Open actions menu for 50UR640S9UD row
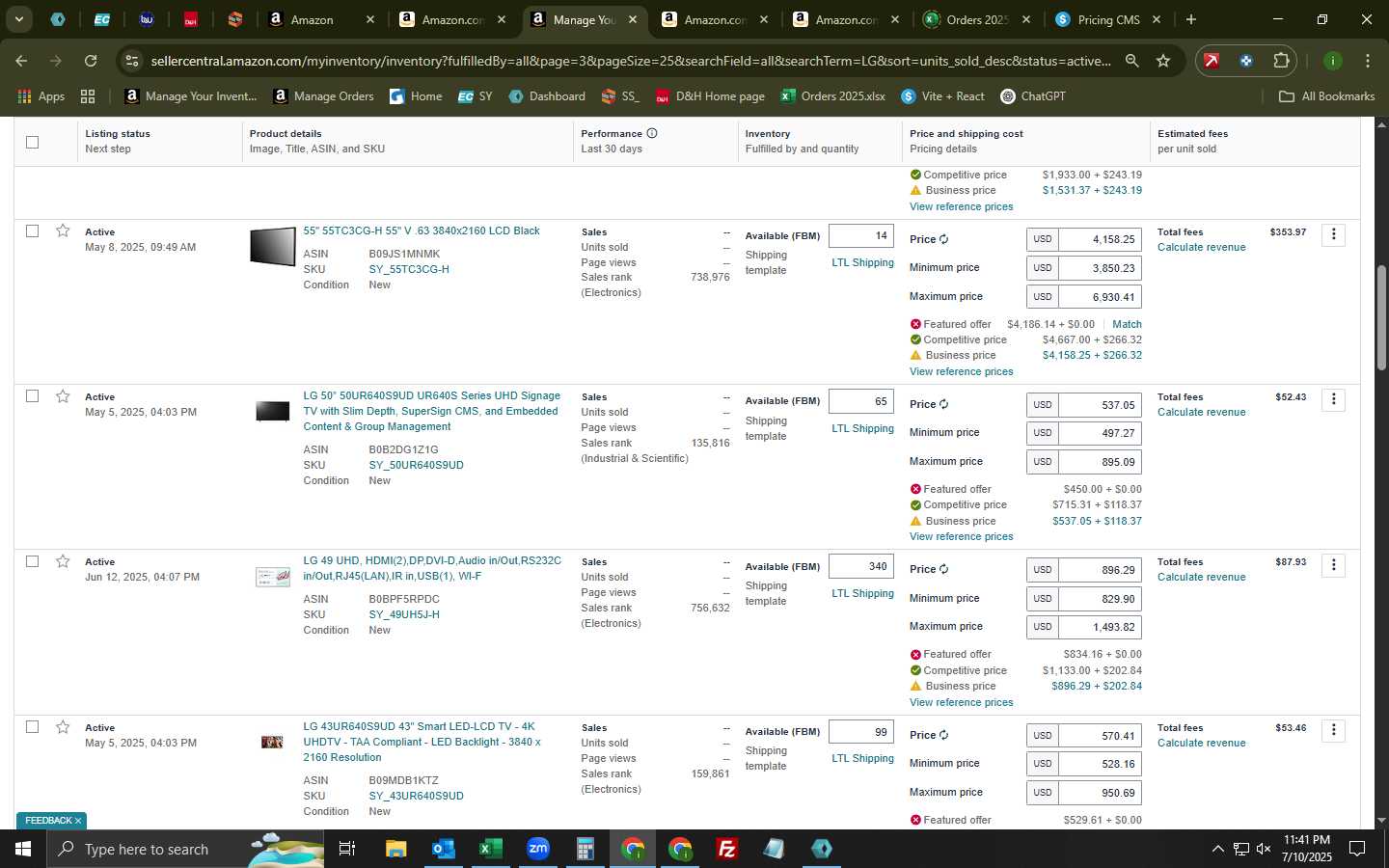This screenshot has width=1389, height=868. pyautogui.click(x=1333, y=399)
